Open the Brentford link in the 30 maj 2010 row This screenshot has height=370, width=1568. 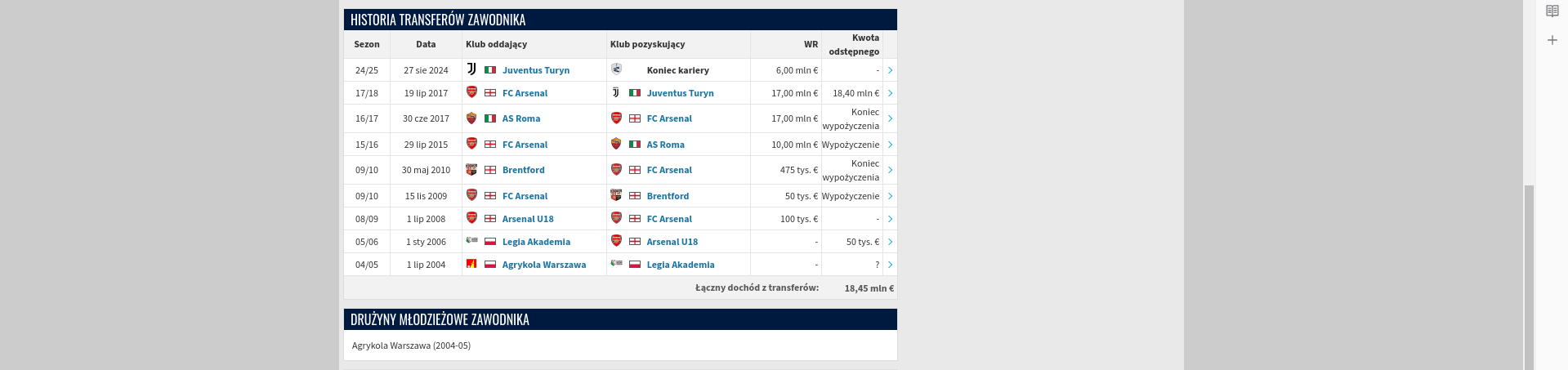(523, 170)
